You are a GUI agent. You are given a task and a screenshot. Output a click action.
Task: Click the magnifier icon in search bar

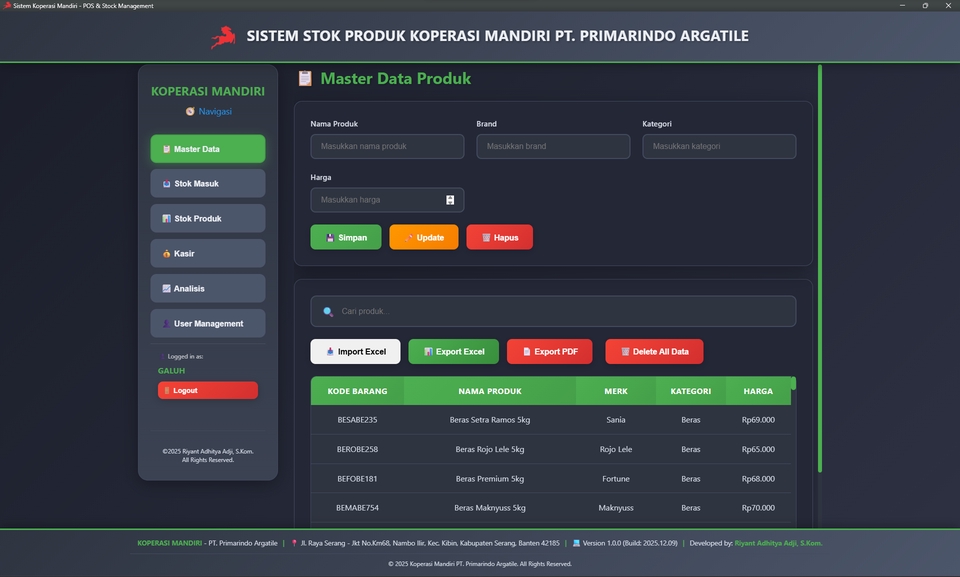coord(328,312)
